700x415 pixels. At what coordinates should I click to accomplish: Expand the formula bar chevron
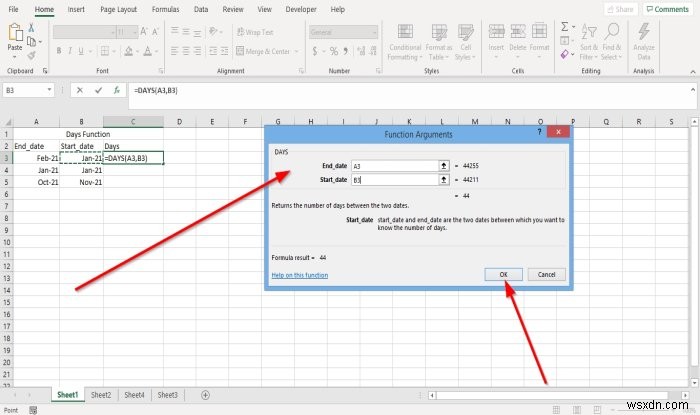click(x=693, y=90)
